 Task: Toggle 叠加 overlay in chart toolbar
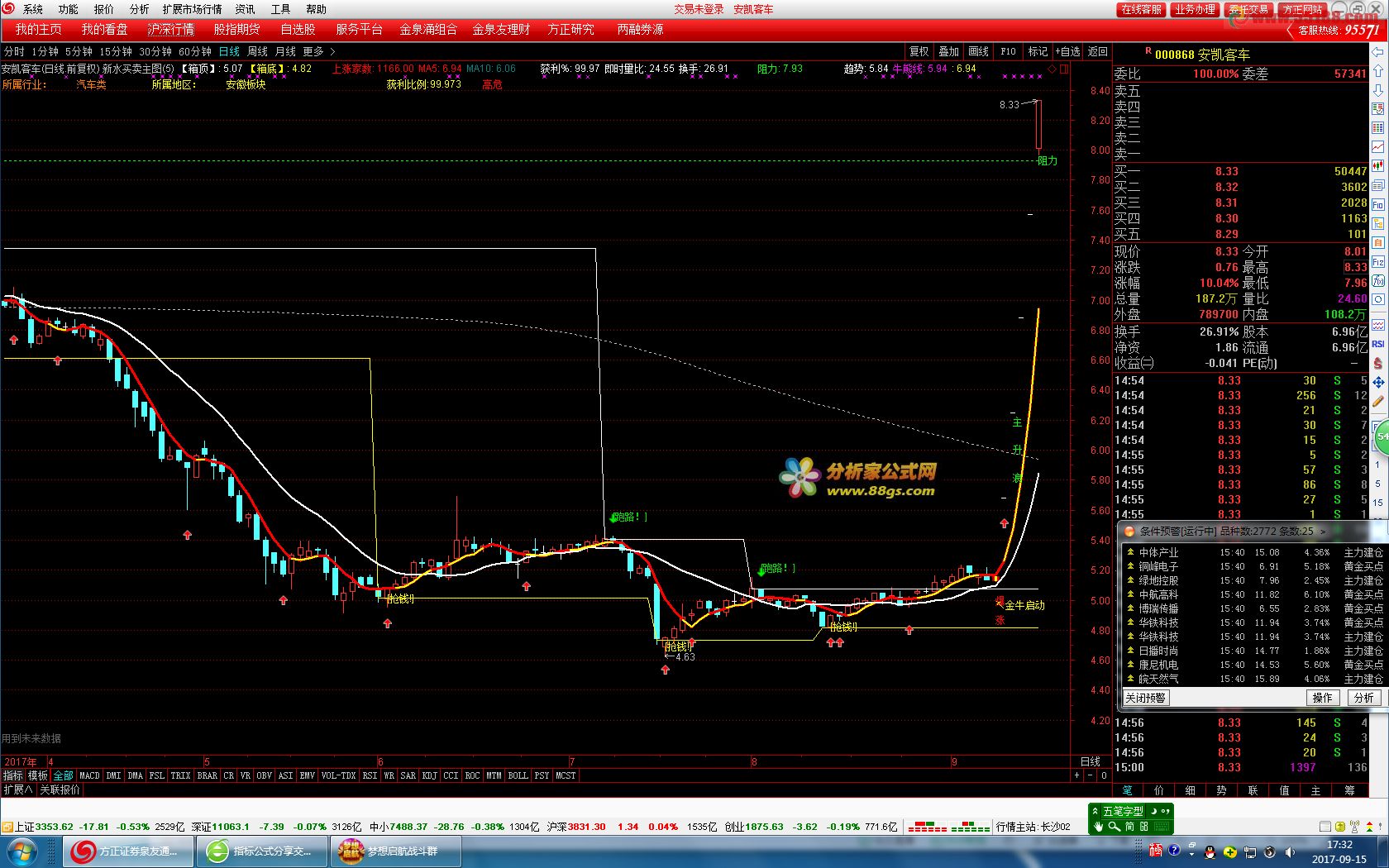tap(949, 51)
